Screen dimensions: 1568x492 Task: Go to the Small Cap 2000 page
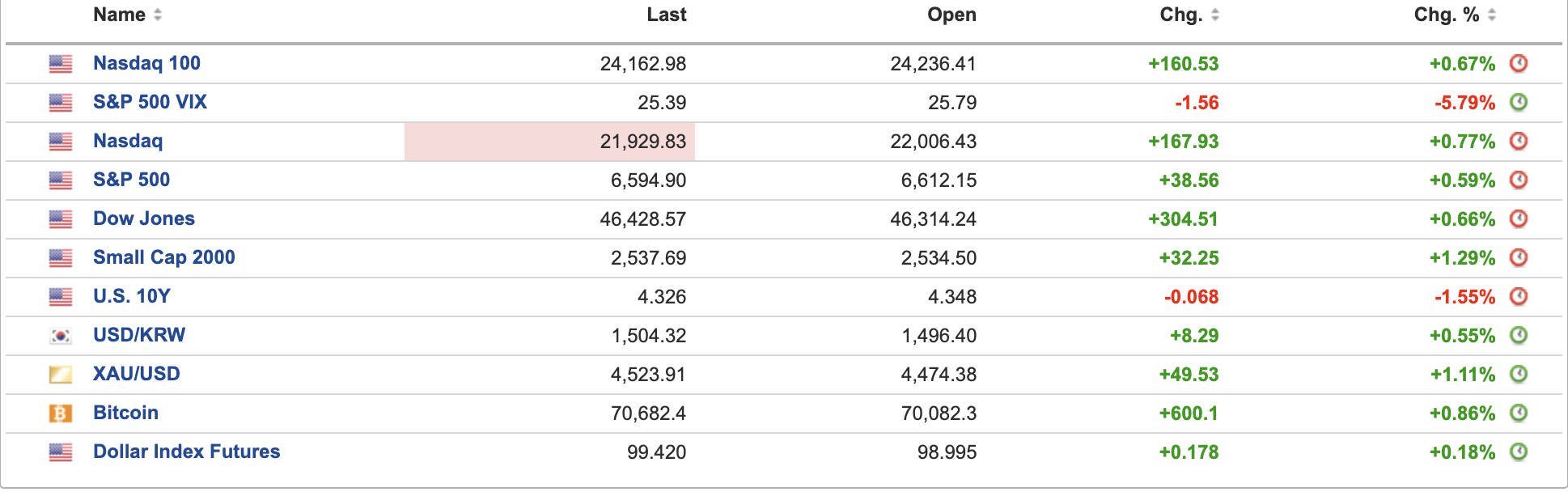tap(163, 257)
